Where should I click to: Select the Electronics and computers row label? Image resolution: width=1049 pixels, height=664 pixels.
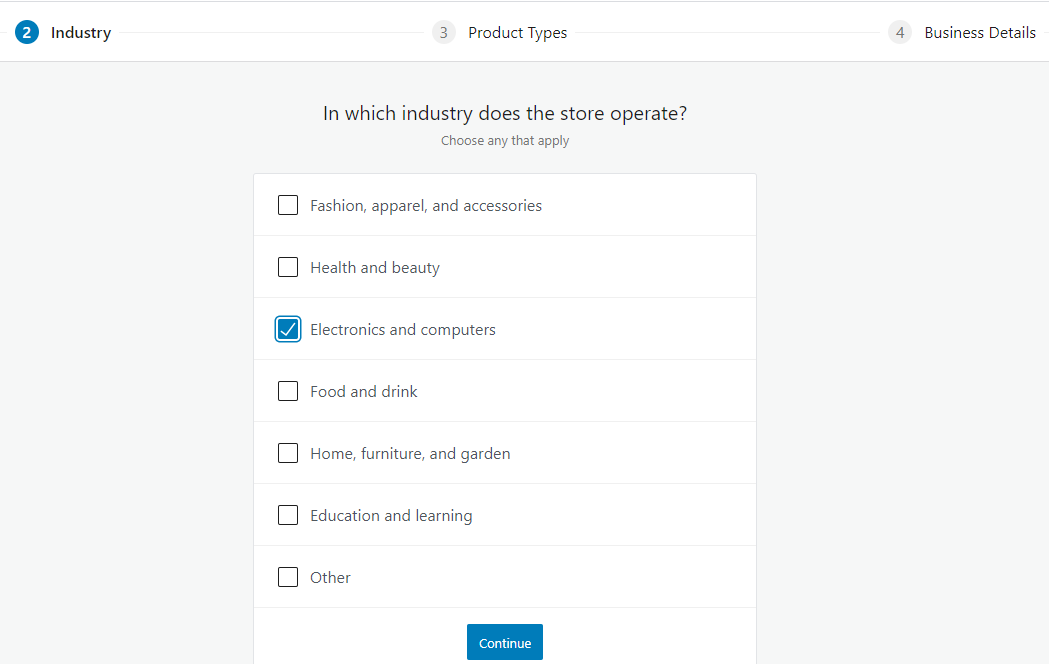[402, 328]
